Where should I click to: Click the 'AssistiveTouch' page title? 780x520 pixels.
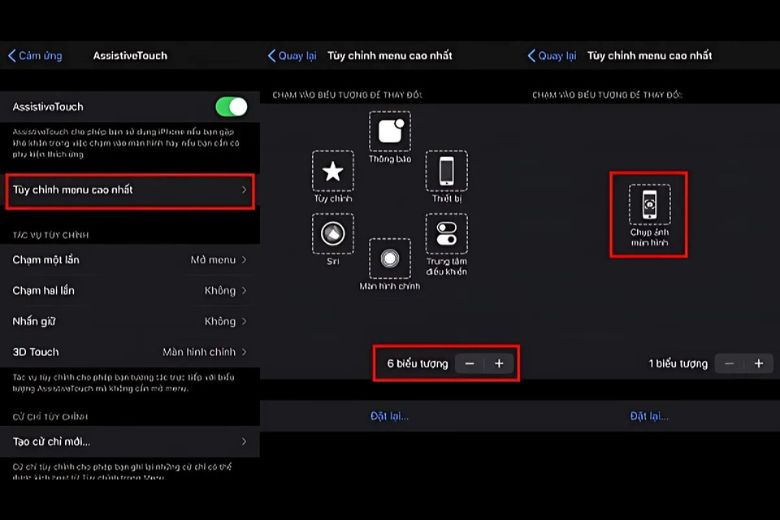coord(130,56)
